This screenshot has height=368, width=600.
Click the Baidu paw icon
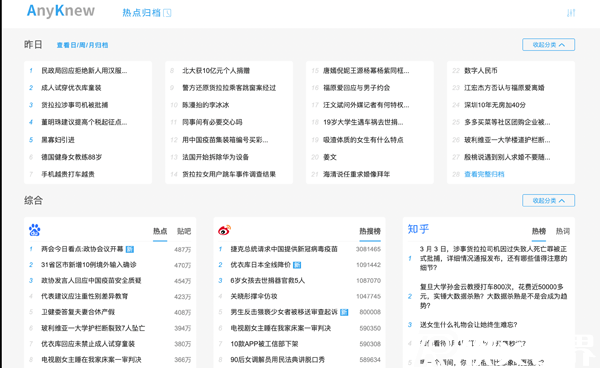34,230
